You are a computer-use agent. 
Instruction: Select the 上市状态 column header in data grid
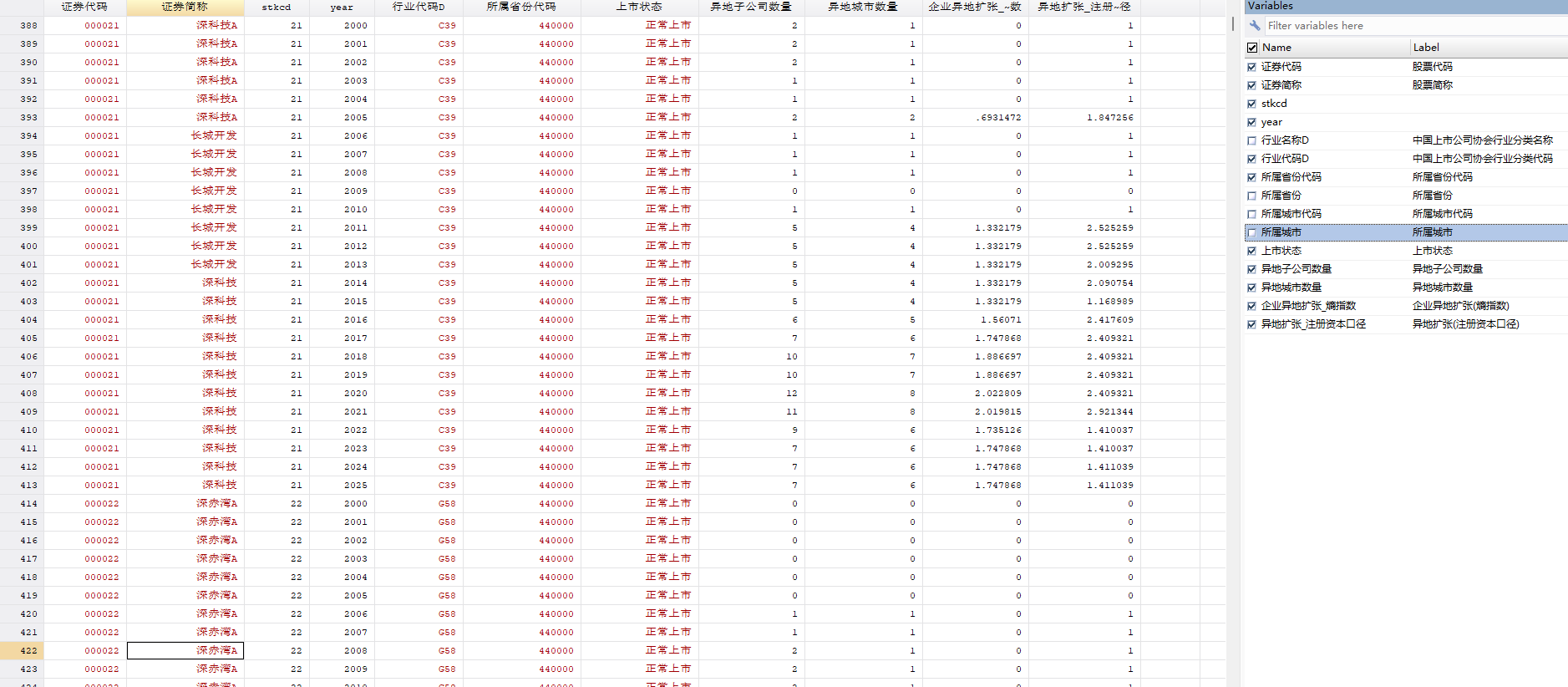(639, 8)
